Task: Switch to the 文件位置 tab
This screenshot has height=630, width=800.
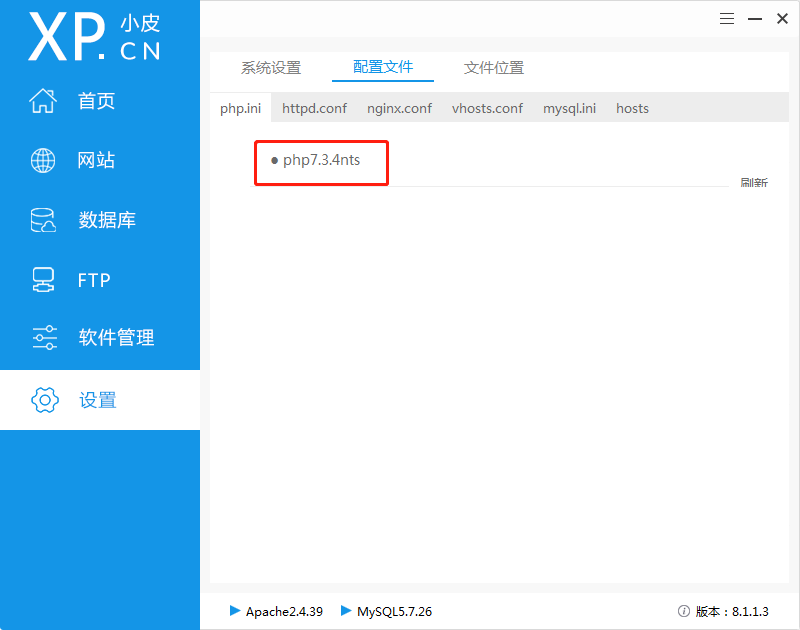Action: (493, 68)
